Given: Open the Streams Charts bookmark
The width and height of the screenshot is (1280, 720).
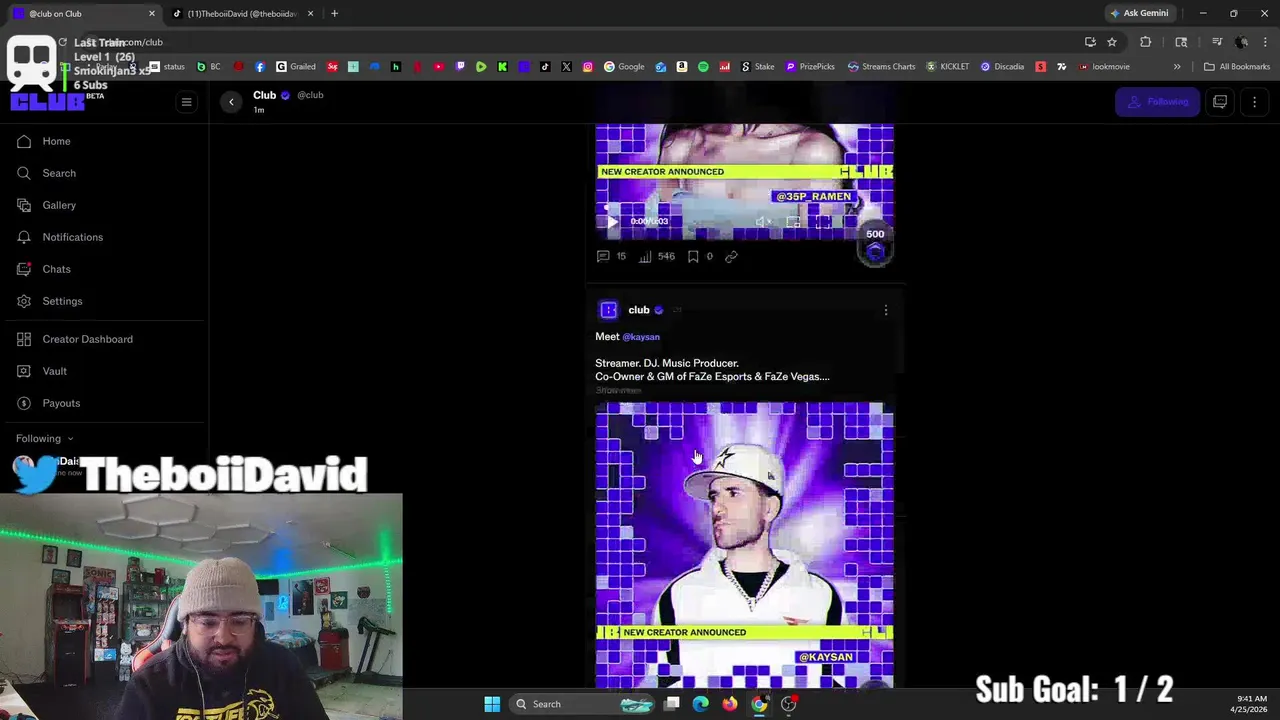Looking at the screenshot, I should 881,67.
